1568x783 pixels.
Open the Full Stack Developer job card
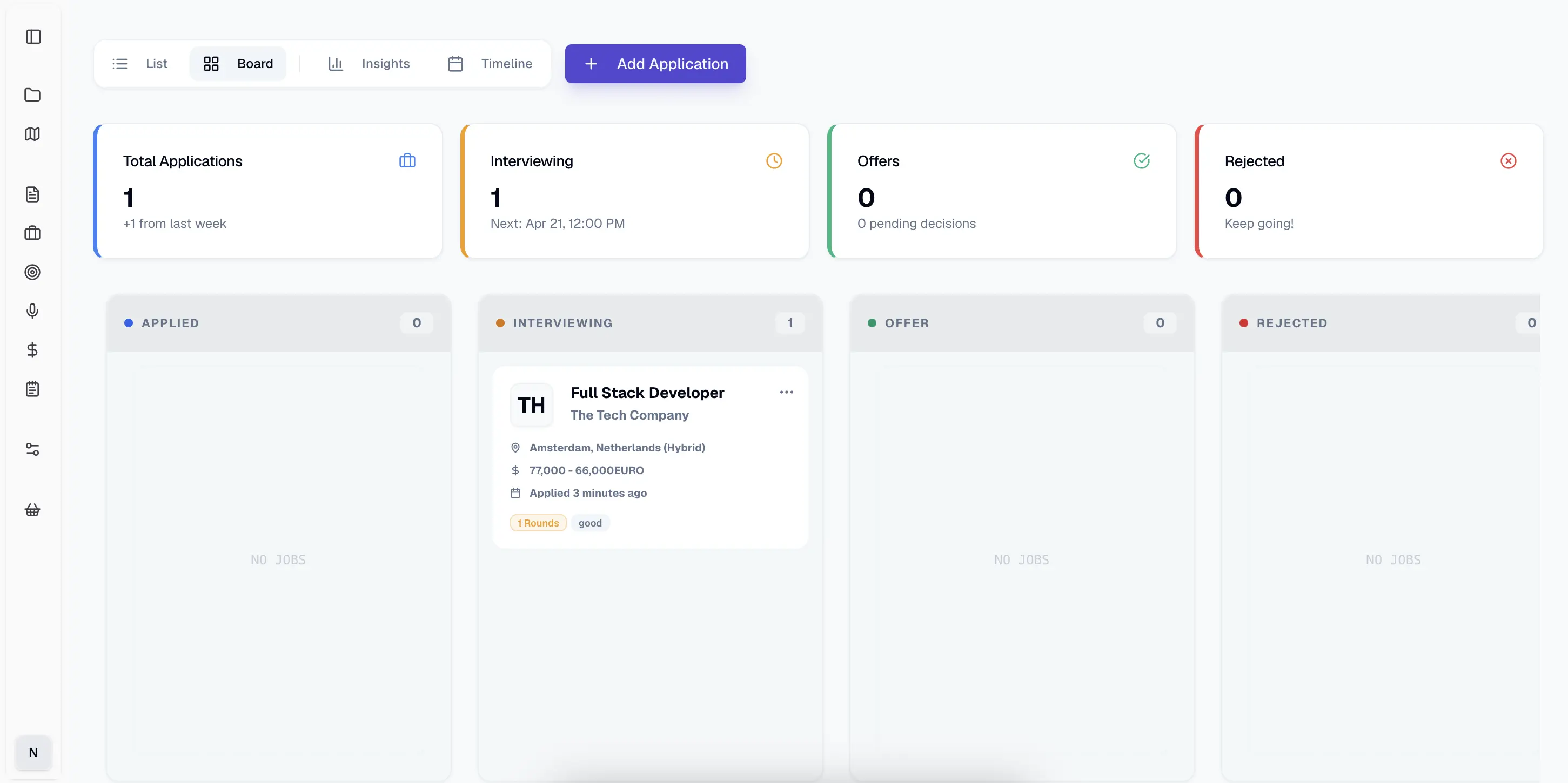(646, 393)
